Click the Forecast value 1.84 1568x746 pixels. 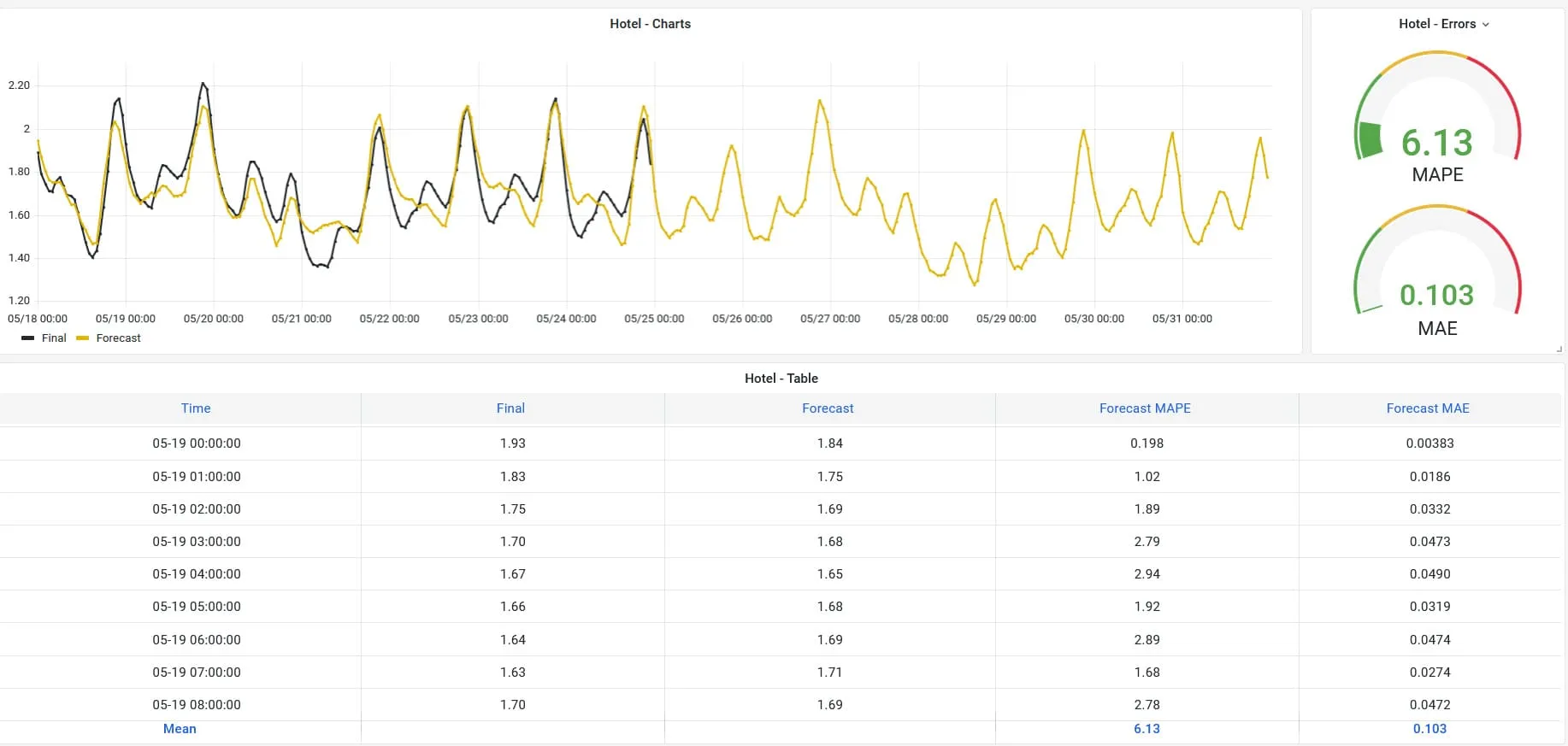pyautogui.click(x=829, y=443)
